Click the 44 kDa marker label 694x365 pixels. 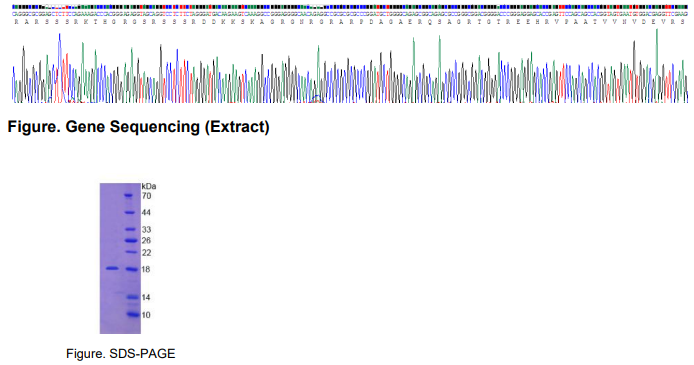(x=147, y=213)
